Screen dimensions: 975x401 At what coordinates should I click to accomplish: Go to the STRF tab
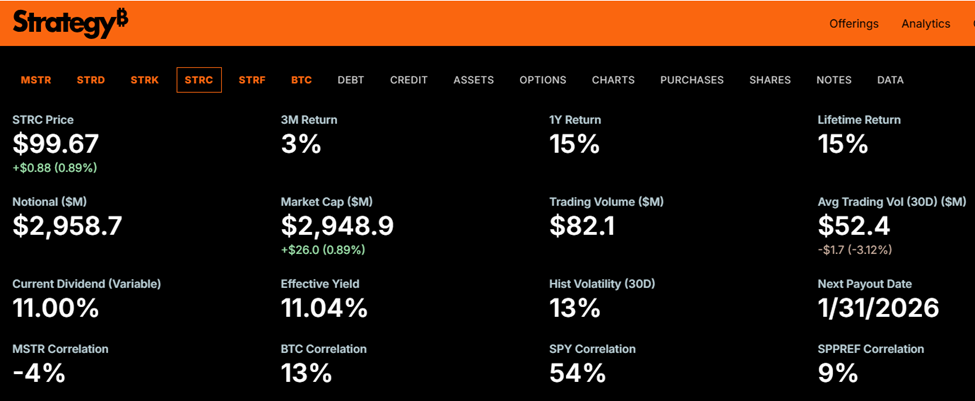252,80
